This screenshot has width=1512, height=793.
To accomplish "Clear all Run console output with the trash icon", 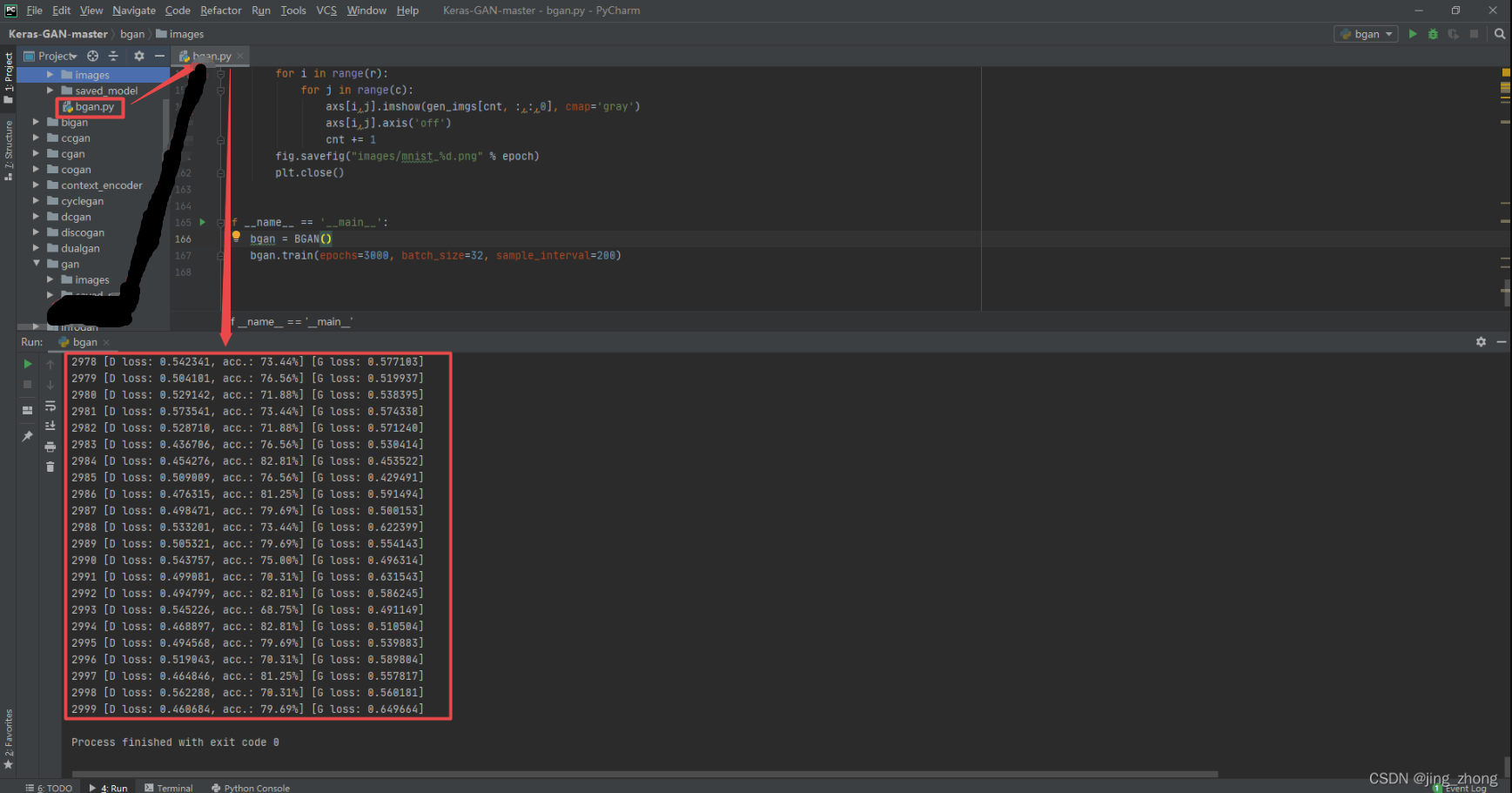I will click(50, 467).
